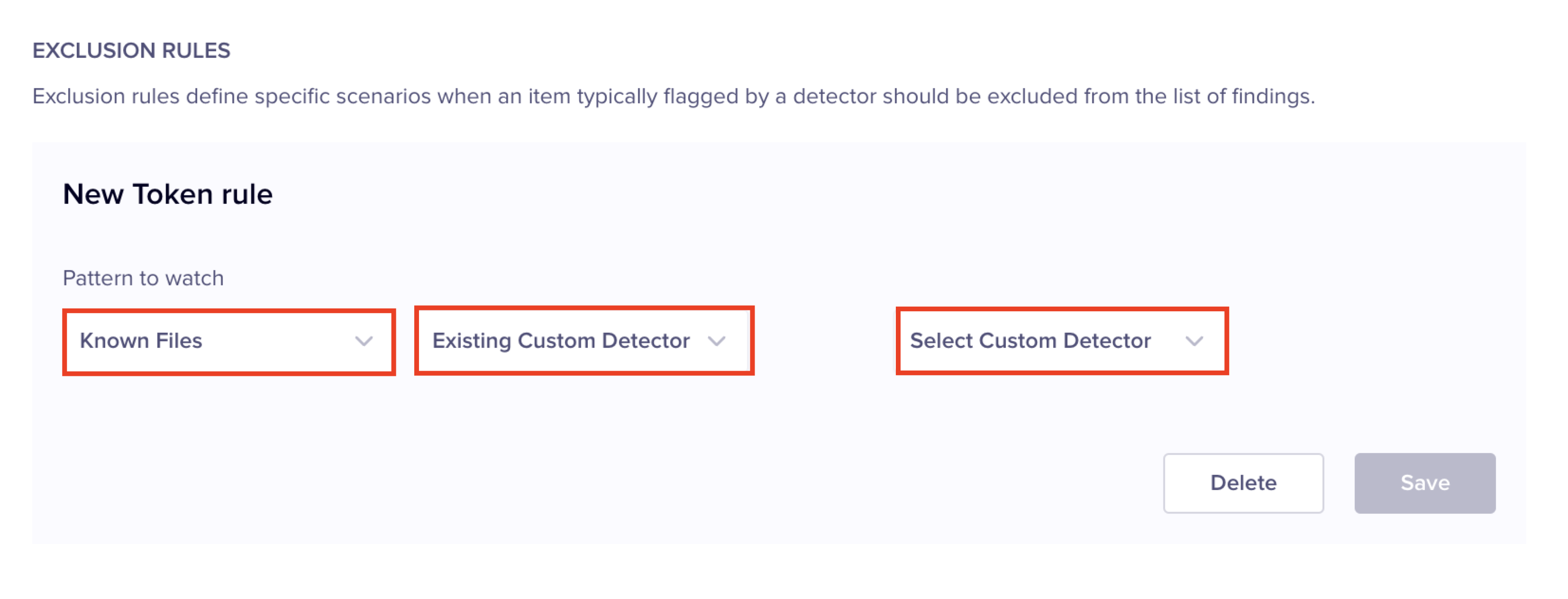Click the word 'Delete' to remove the rule
Screen dimensions: 1568x599
(x=1242, y=483)
